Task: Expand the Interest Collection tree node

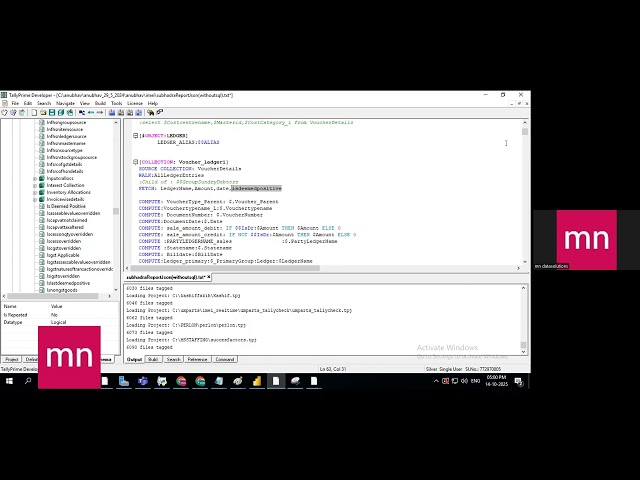Action: pos(35,185)
